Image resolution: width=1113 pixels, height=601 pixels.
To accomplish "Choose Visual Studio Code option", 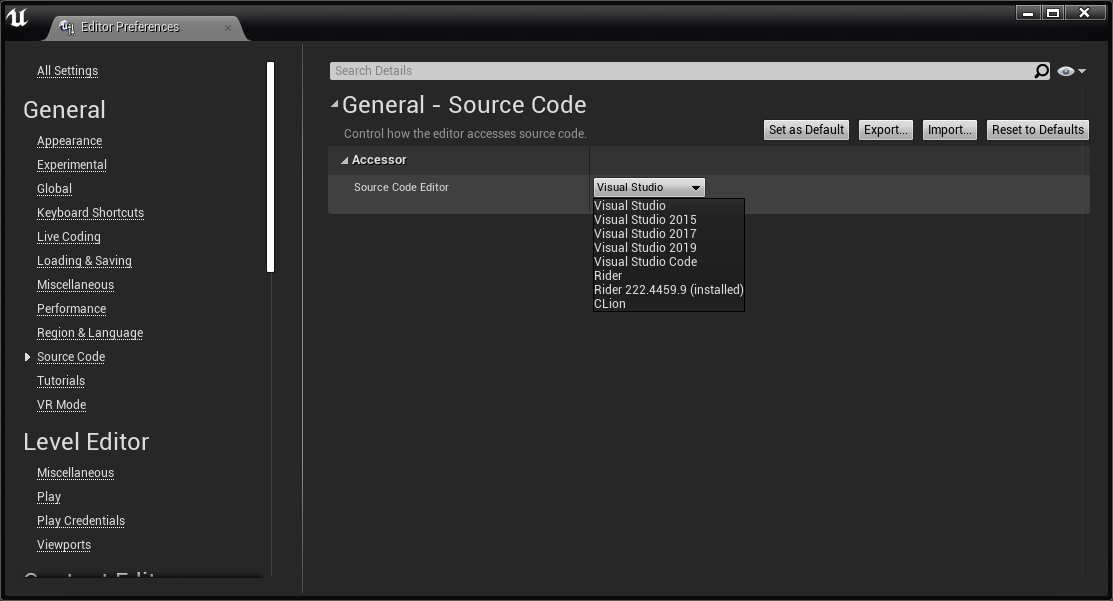I will tap(645, 262).
